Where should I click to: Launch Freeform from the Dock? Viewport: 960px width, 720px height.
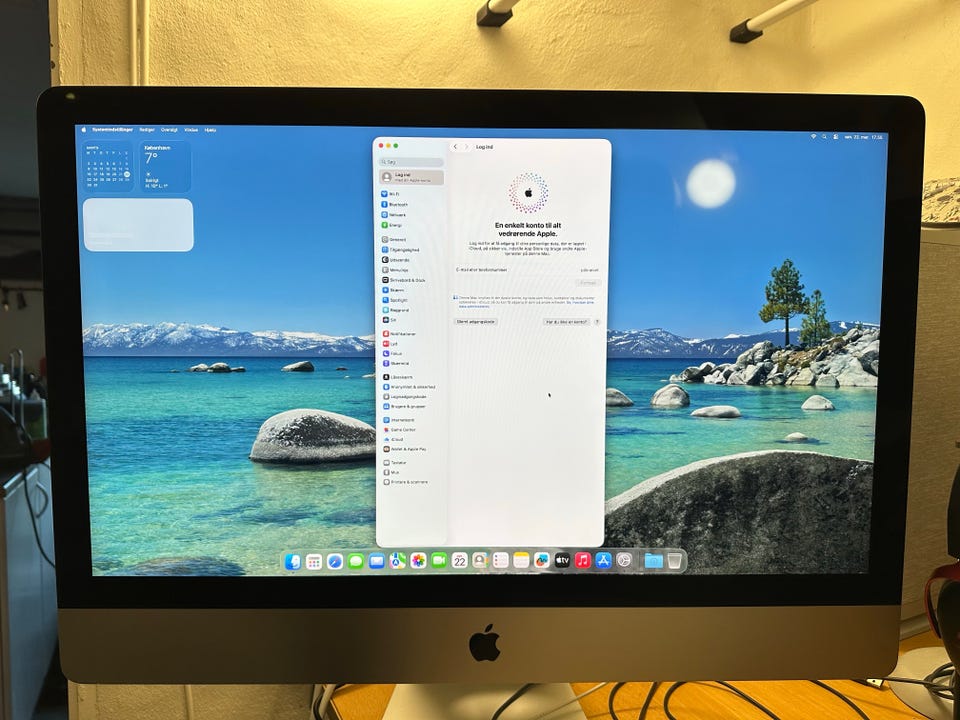click(x=542, y=561)
